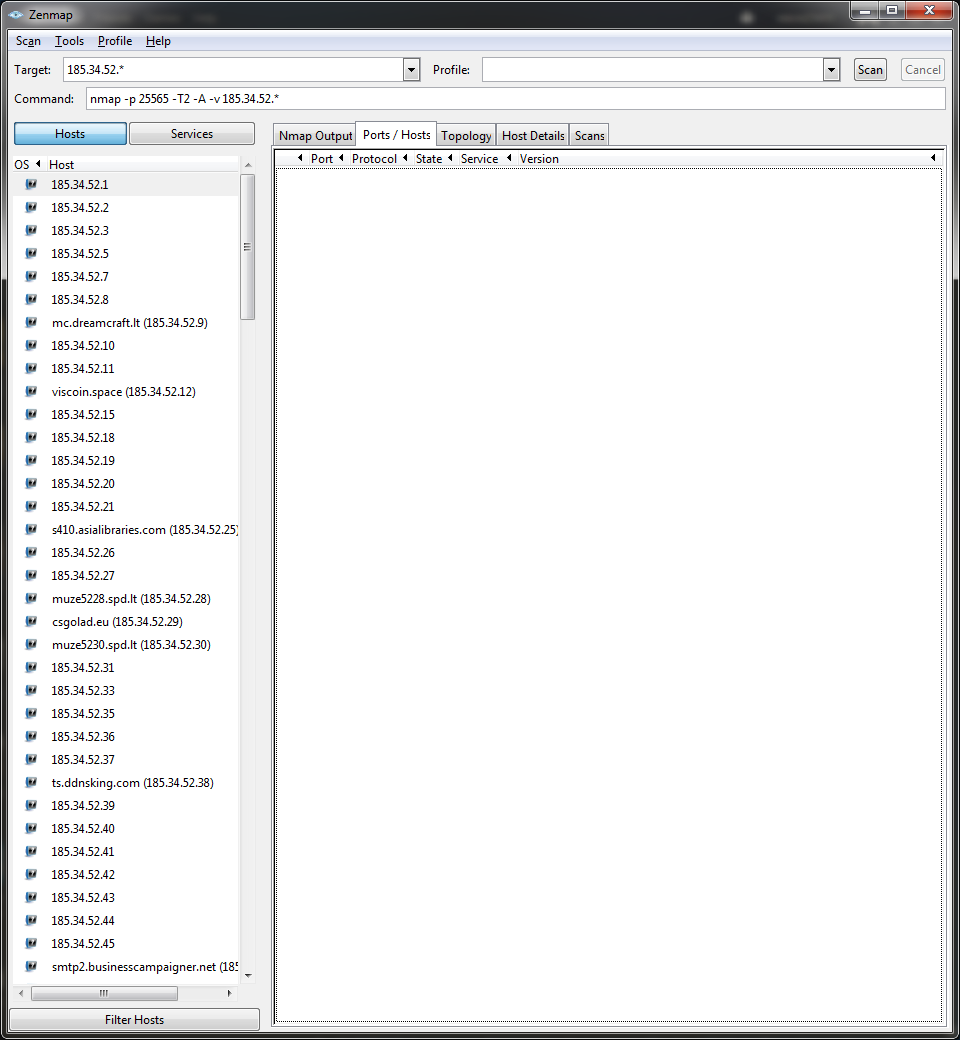Click the OS icon beside muze5228.spd.lt host
This screenshot has width=960, height=1040.
pyautogui.click(x=31, y=598)
